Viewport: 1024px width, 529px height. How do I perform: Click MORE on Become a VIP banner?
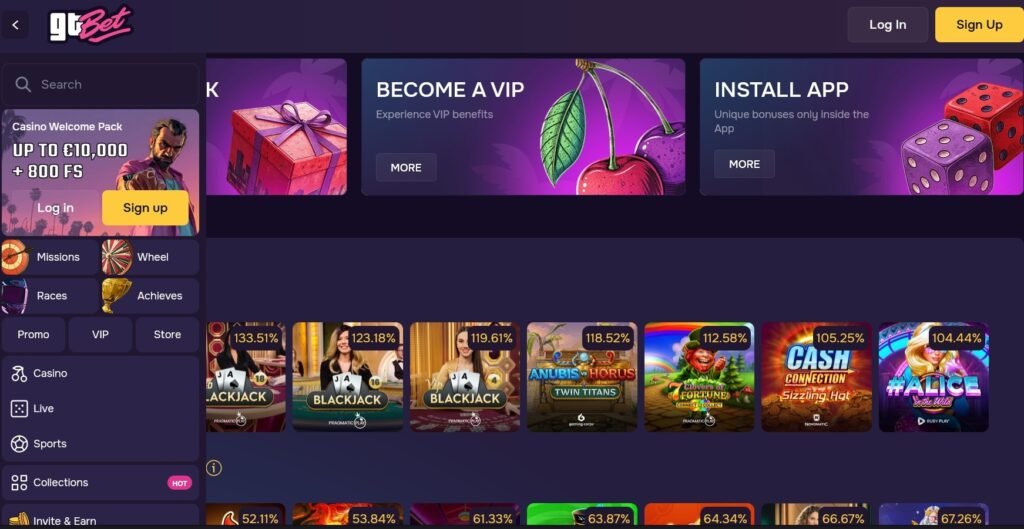coord(406,167)
